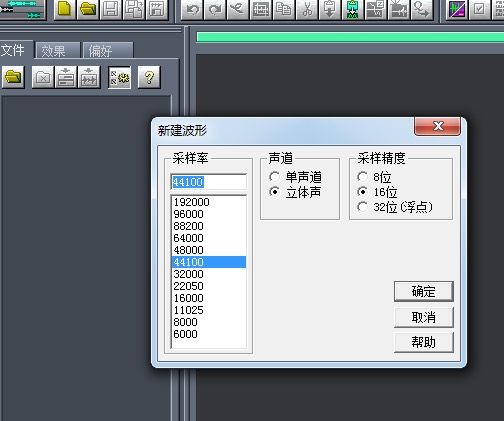
Task: Click the Save selection floppy icon
Action: [157, 9]
